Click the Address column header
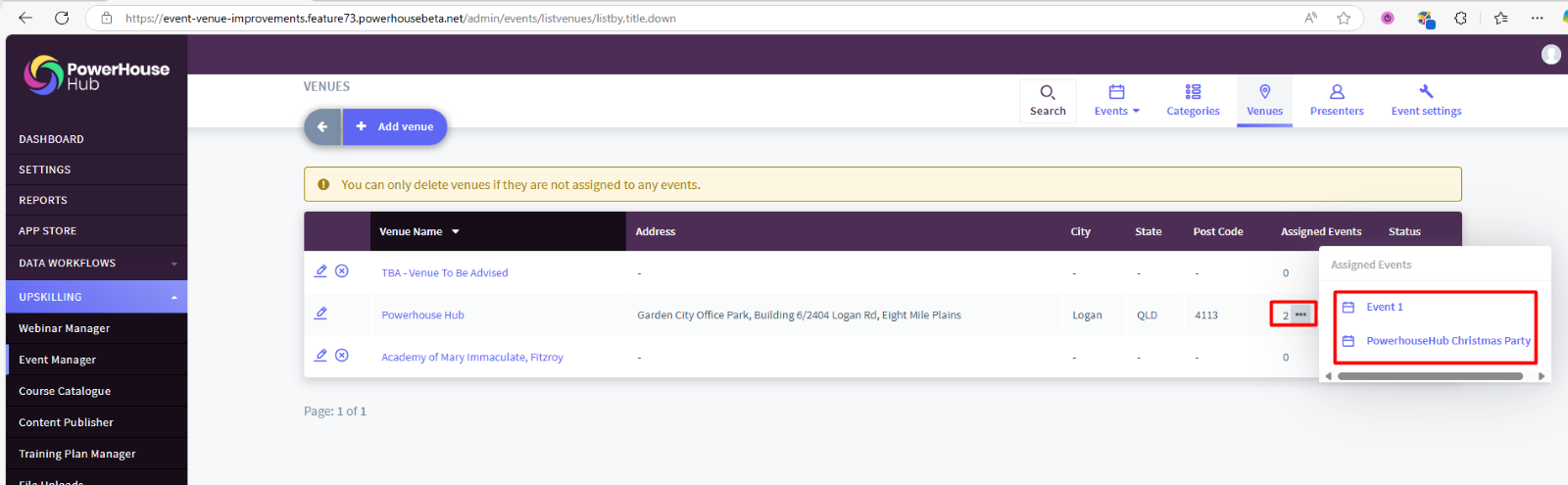 [x=655, y=232]
